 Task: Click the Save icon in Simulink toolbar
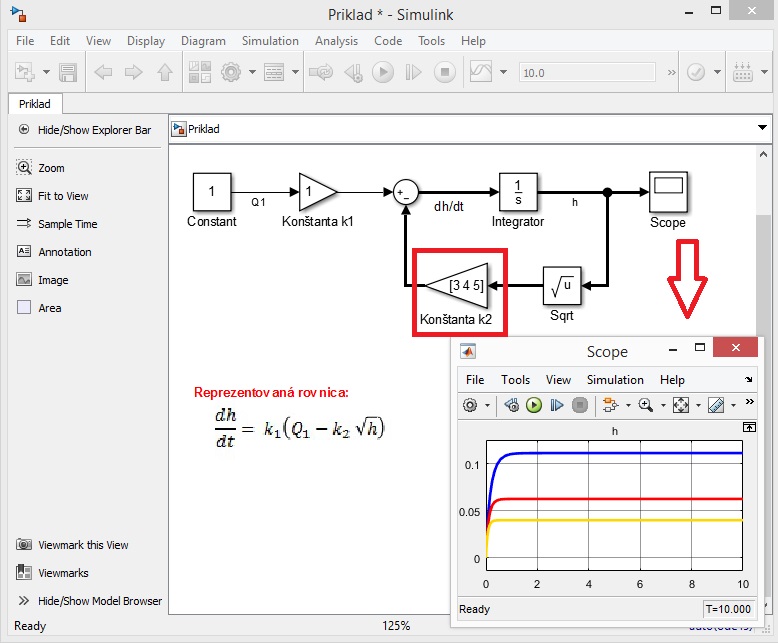point(68,72)
